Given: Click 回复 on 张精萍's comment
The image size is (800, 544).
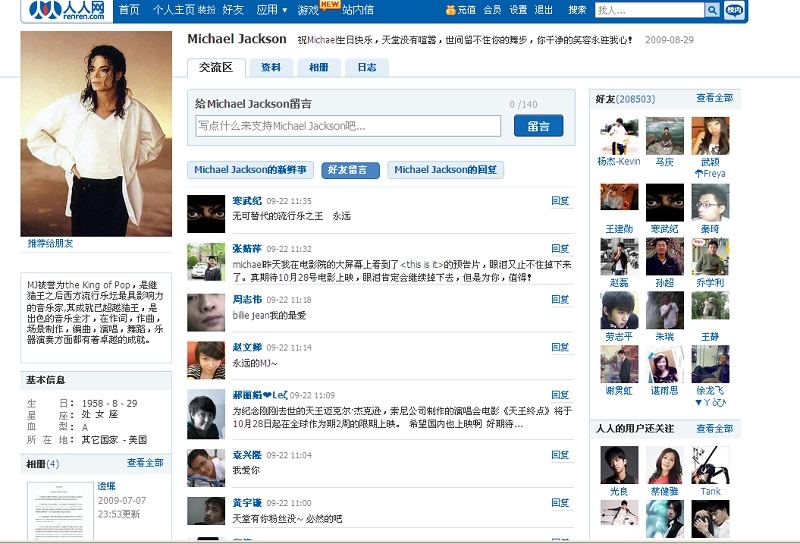Looking at the screenshot, I should (560, 249).
